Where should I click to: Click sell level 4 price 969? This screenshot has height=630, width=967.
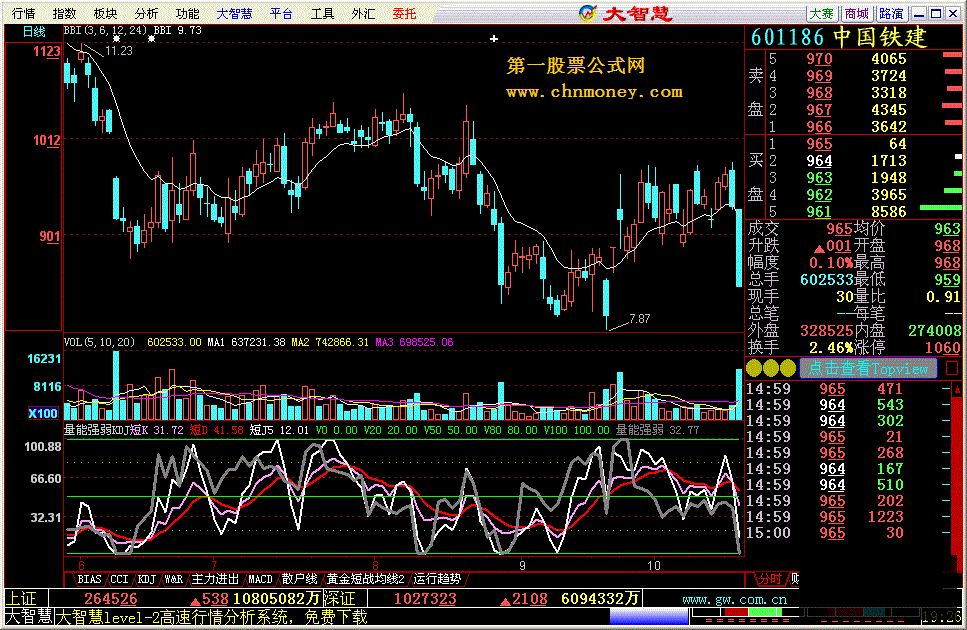[x=819, y=76]
